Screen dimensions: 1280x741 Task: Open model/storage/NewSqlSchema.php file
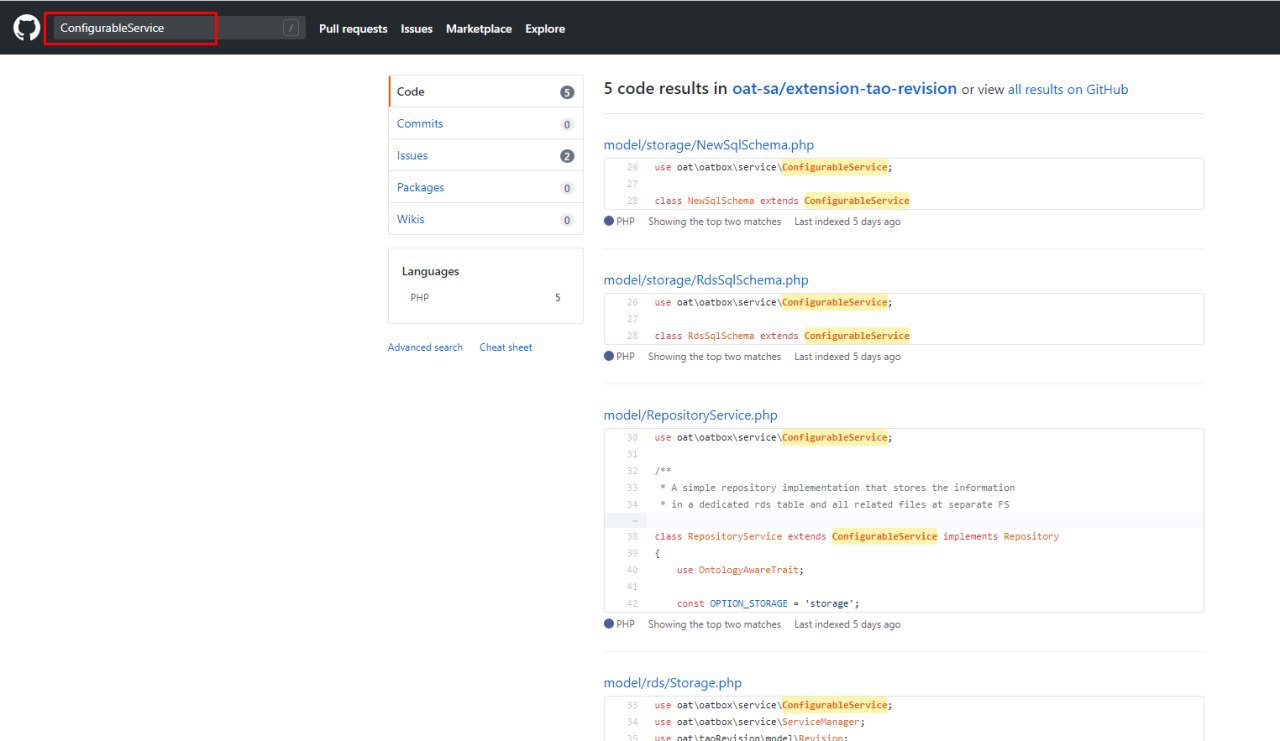click(709, 145)
